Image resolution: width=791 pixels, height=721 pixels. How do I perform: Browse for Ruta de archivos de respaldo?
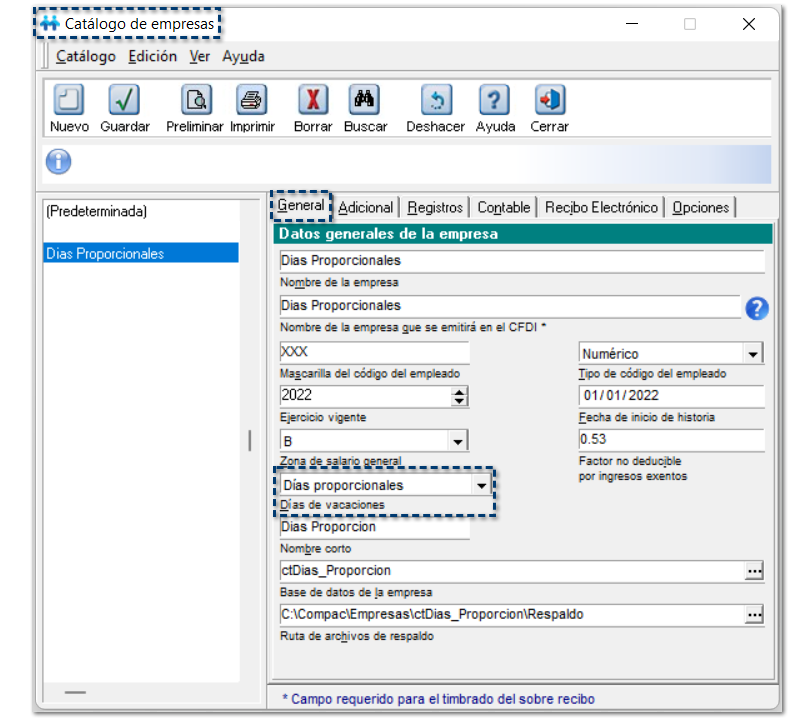[754, 614]
